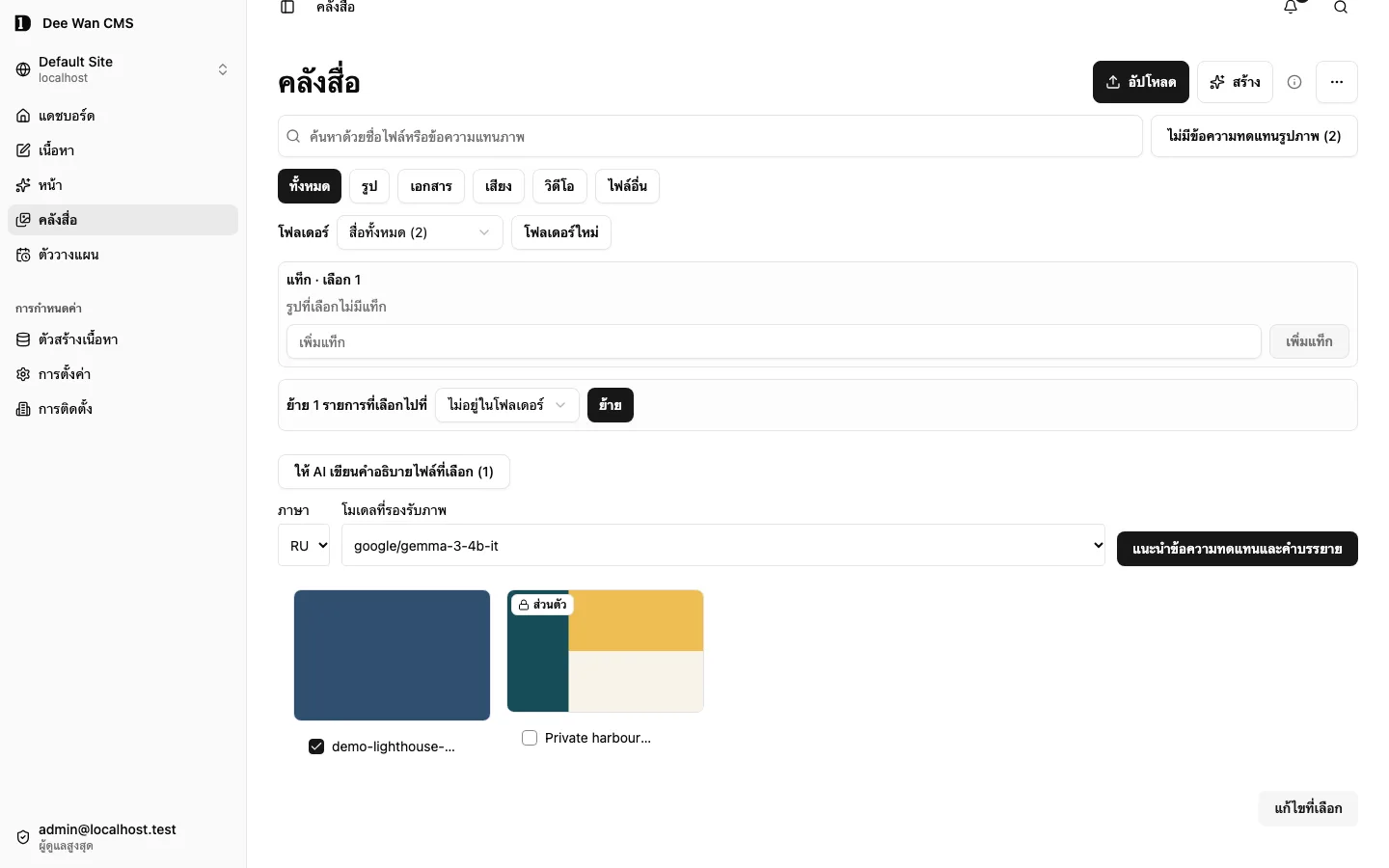The image size is (1389, 868).
Task: Expand the Default Site switcher
Action: click(x=123, y=69)
